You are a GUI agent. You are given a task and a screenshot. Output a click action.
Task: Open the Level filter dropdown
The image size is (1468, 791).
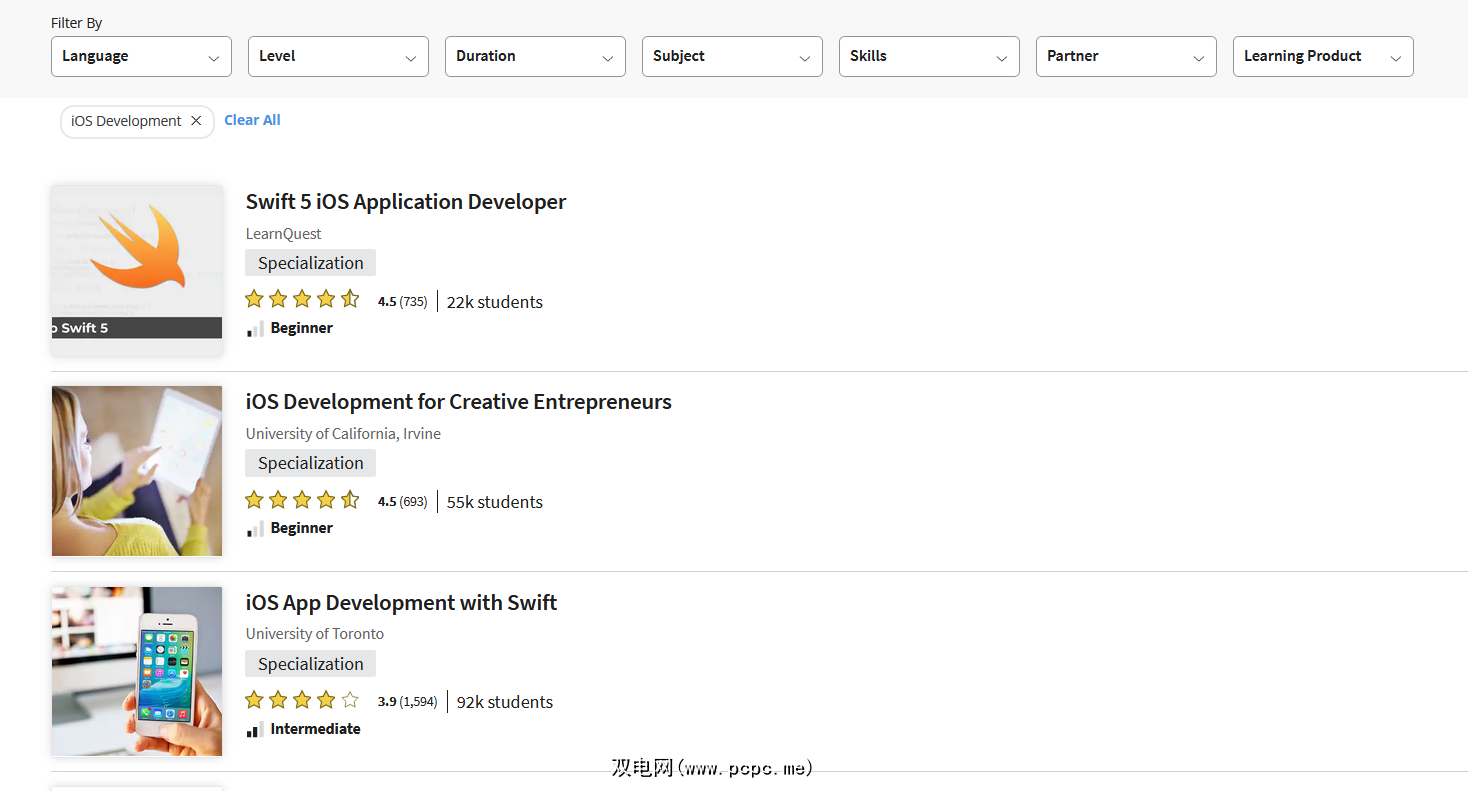coord(338,56)
